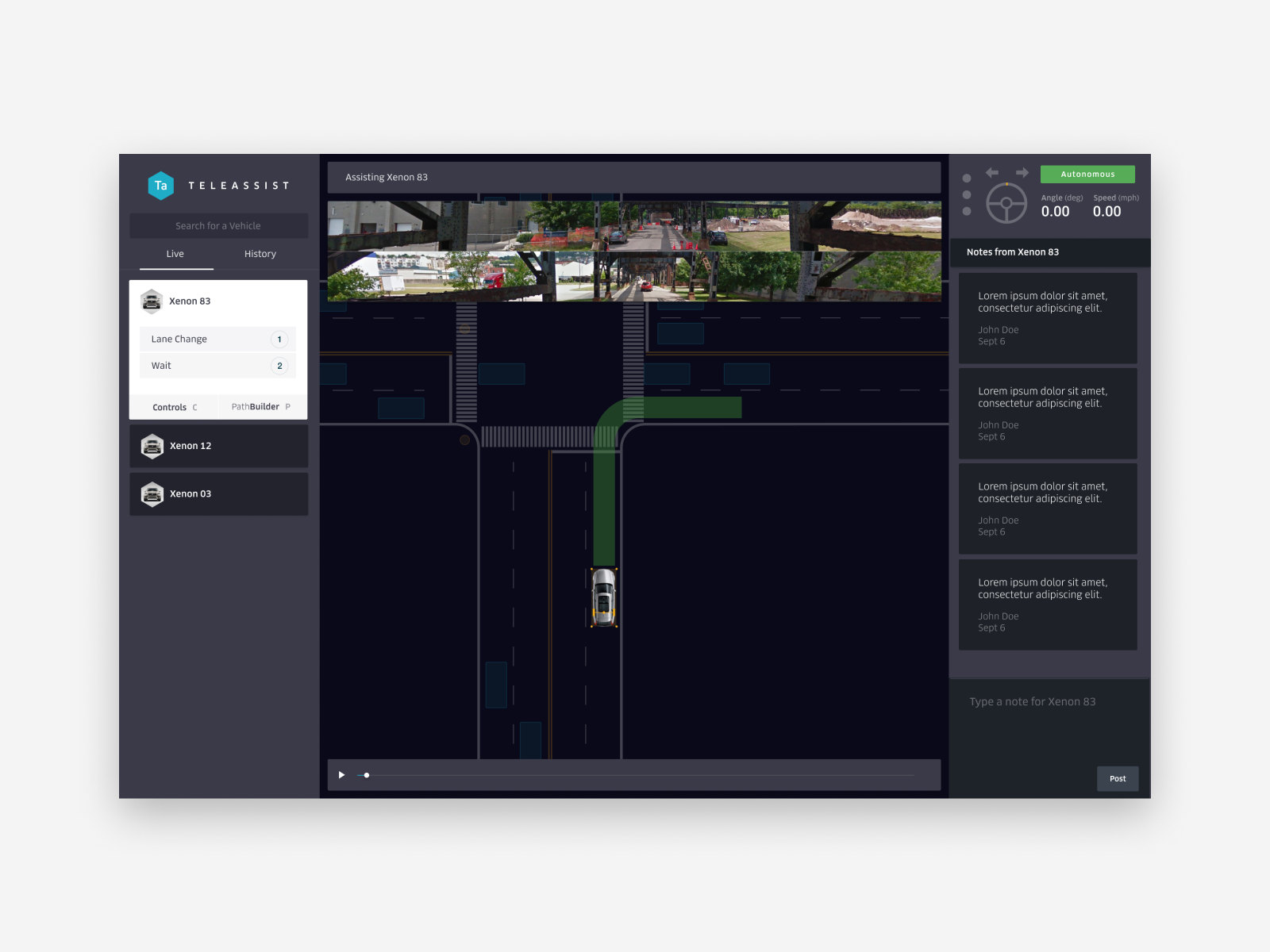Click the TeleAssist hexagon logo
Viewport: 1270px width, 952px height.
point(161,185)
